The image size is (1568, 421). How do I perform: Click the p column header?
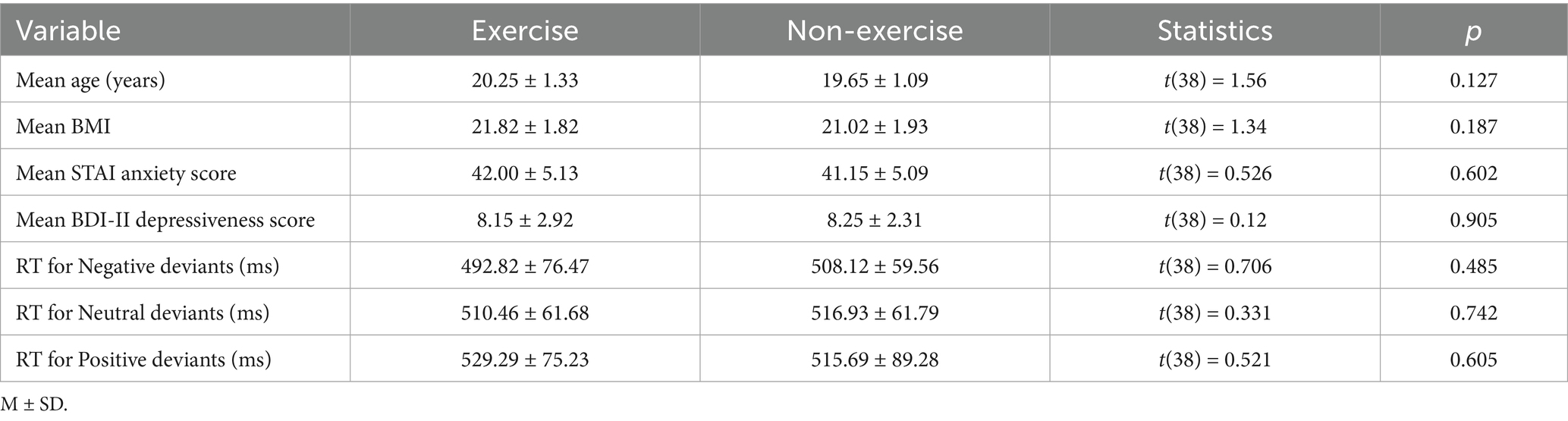click(x=1473, y=33)
